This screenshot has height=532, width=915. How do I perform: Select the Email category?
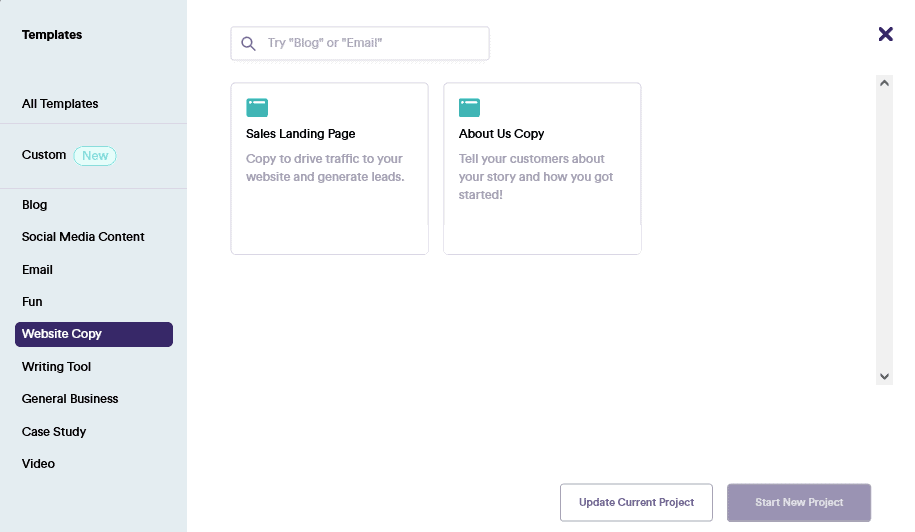pyautogui.click(x=38, y=270)
